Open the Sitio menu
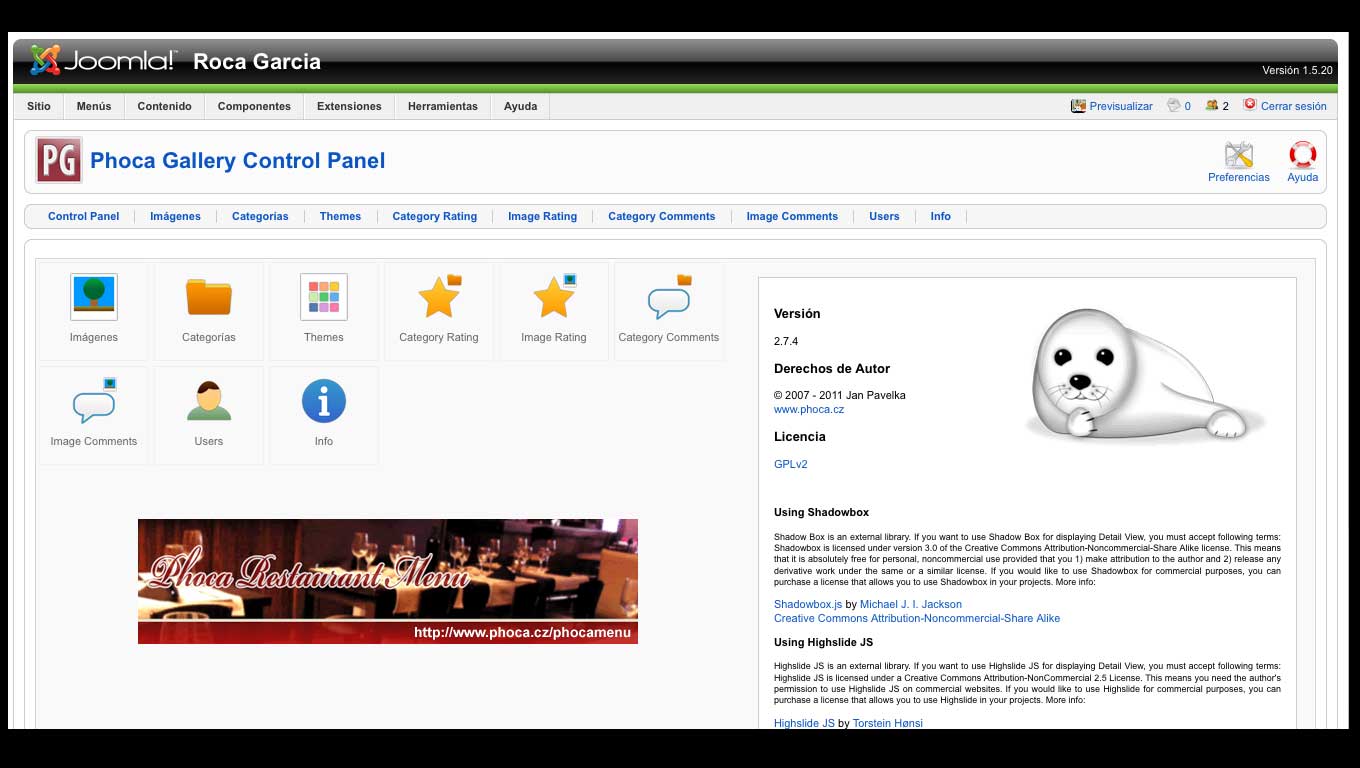 pos(39,106)
